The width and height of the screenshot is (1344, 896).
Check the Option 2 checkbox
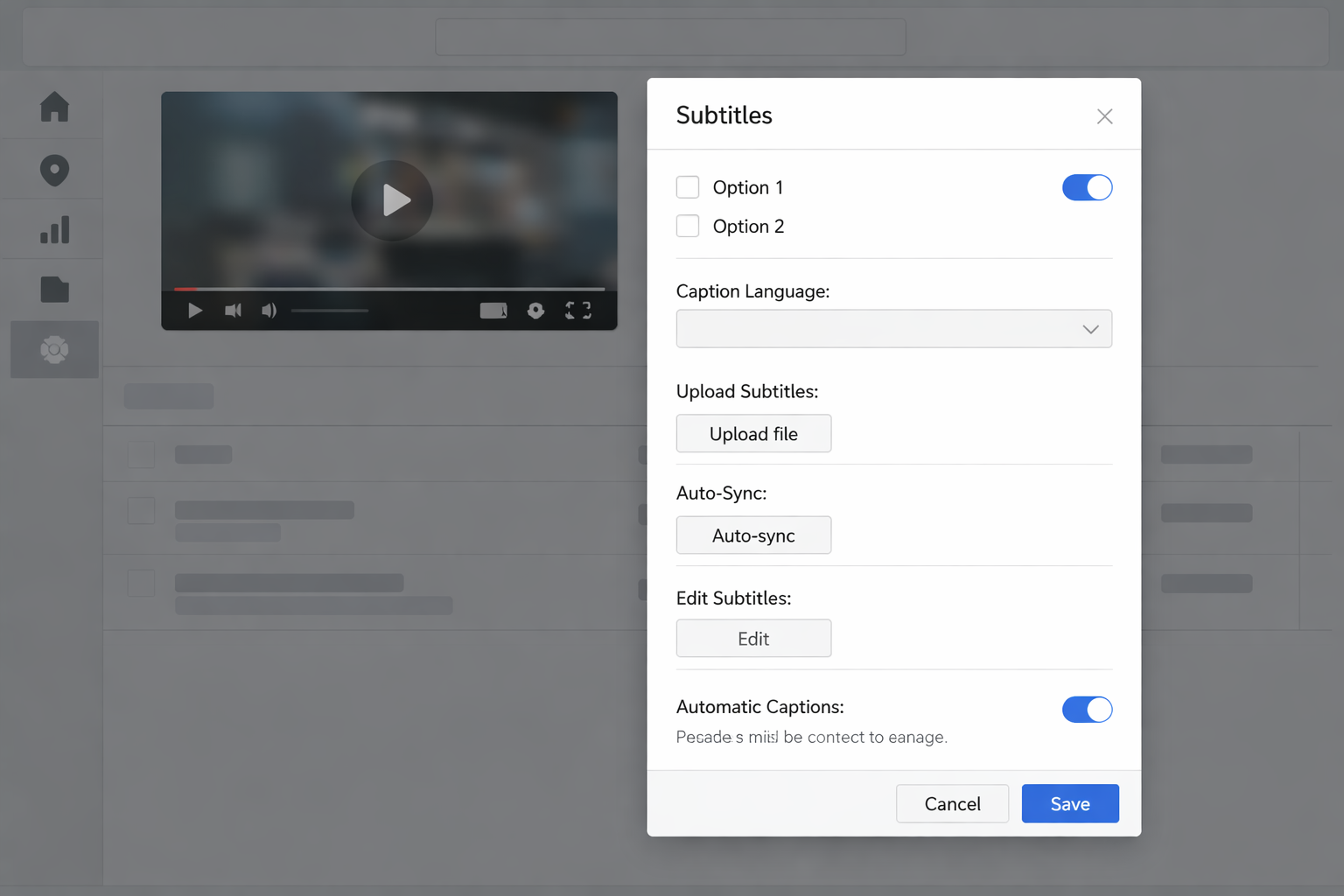pos(688,227)
